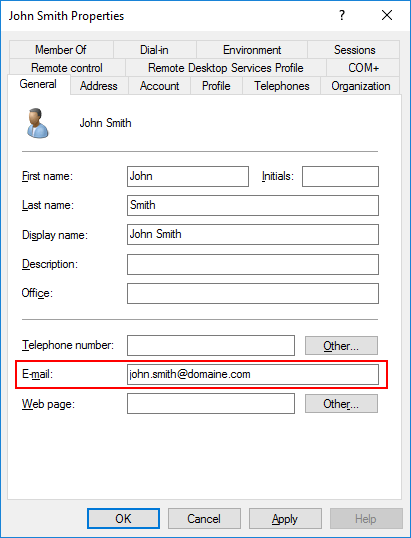Select the Initials input box
The image size is (411, 538).
coord(340,176)
